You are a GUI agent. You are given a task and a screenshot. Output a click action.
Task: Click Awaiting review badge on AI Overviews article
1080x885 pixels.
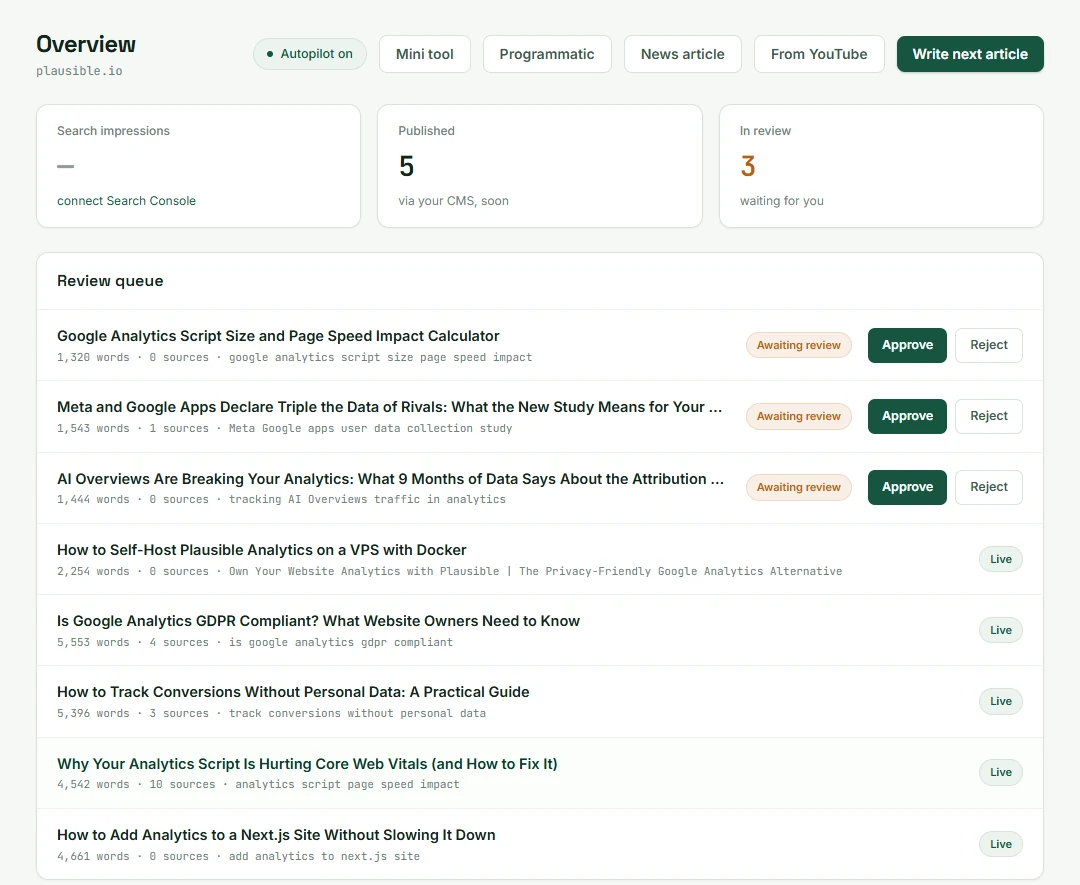point(798,487)
